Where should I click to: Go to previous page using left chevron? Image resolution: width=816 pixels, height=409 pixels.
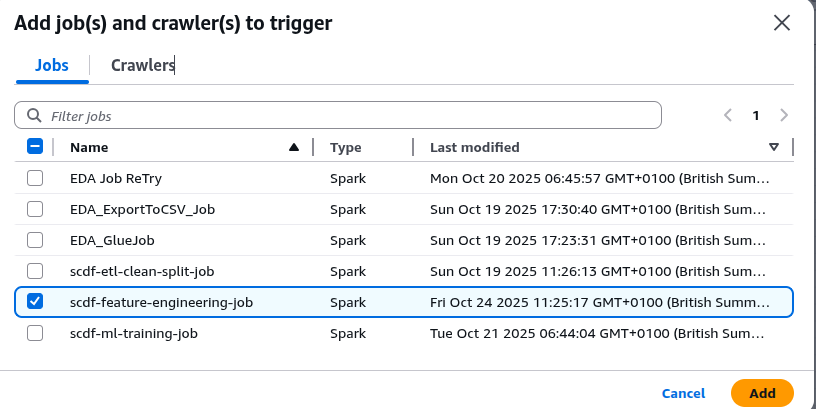pos(729,115)
